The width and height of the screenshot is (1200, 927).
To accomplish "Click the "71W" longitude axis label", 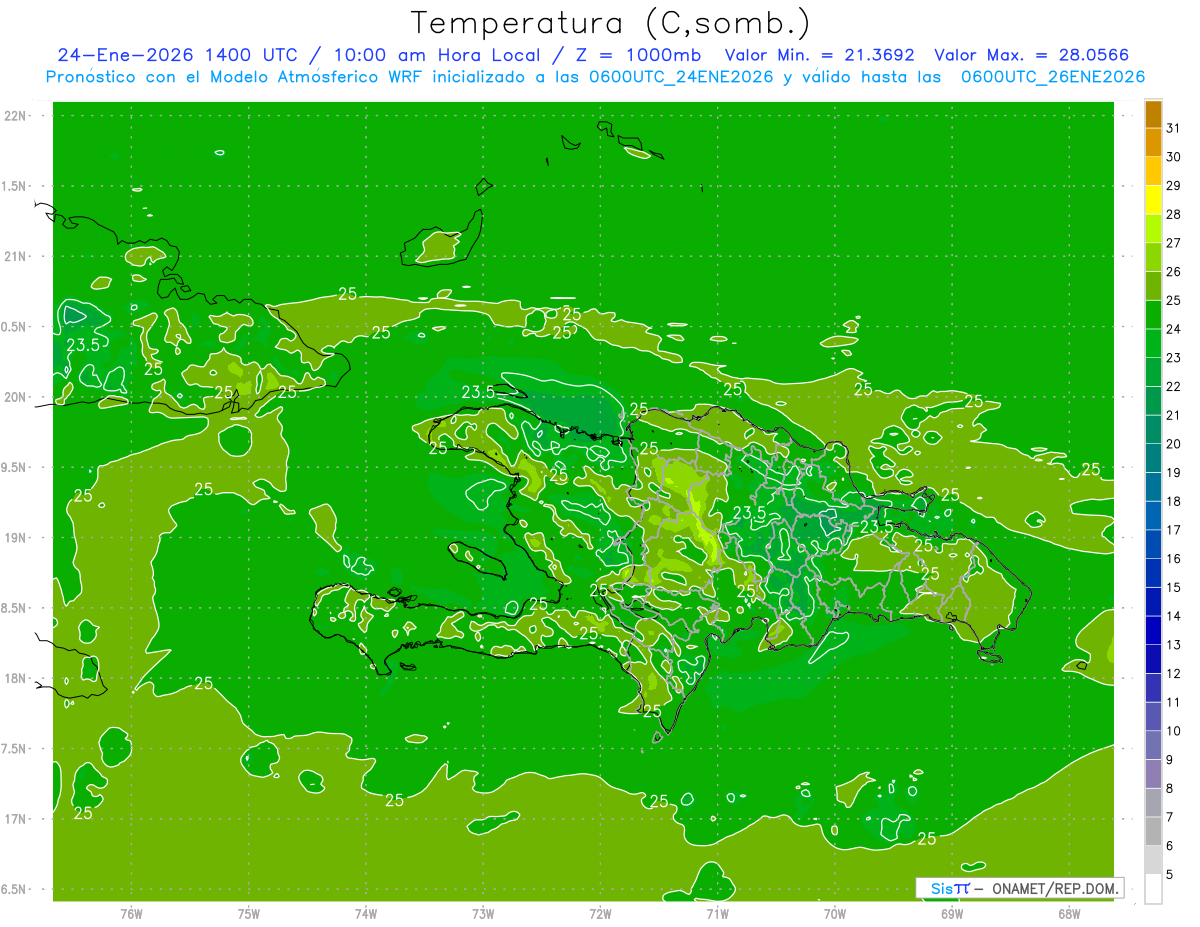I will point(717,913).
